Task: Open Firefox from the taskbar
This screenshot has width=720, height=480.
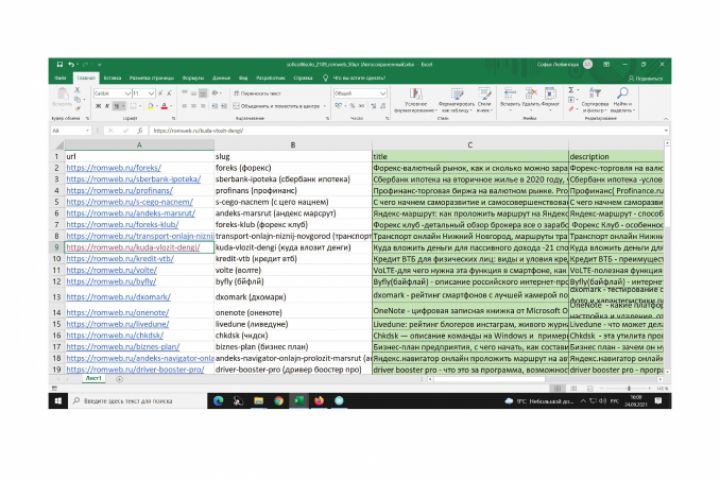Action: click(319, 401)
